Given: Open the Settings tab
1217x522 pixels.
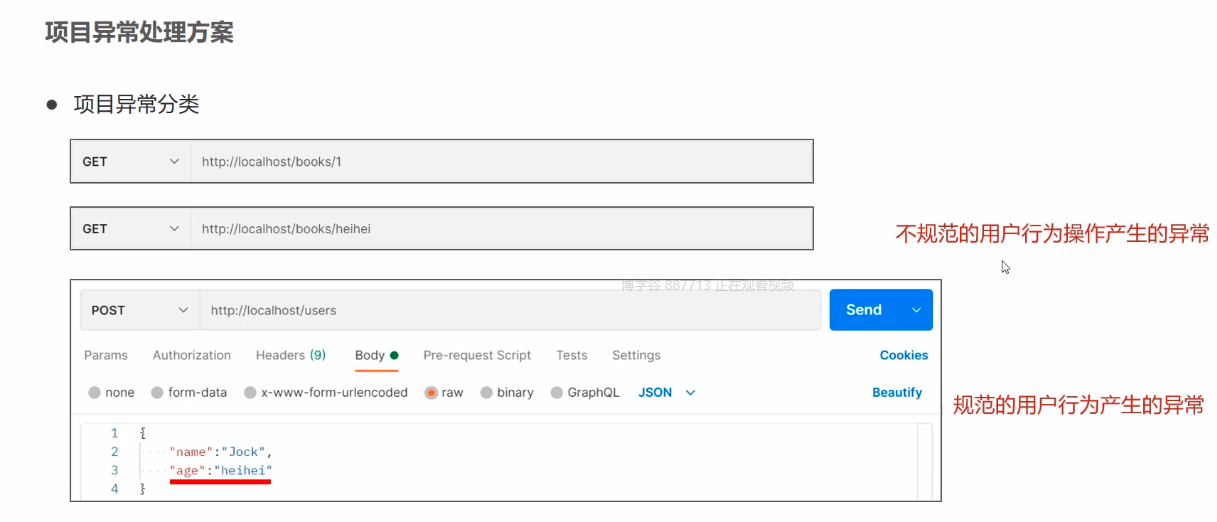Looking at the screenshot, I should pos(636,355).
